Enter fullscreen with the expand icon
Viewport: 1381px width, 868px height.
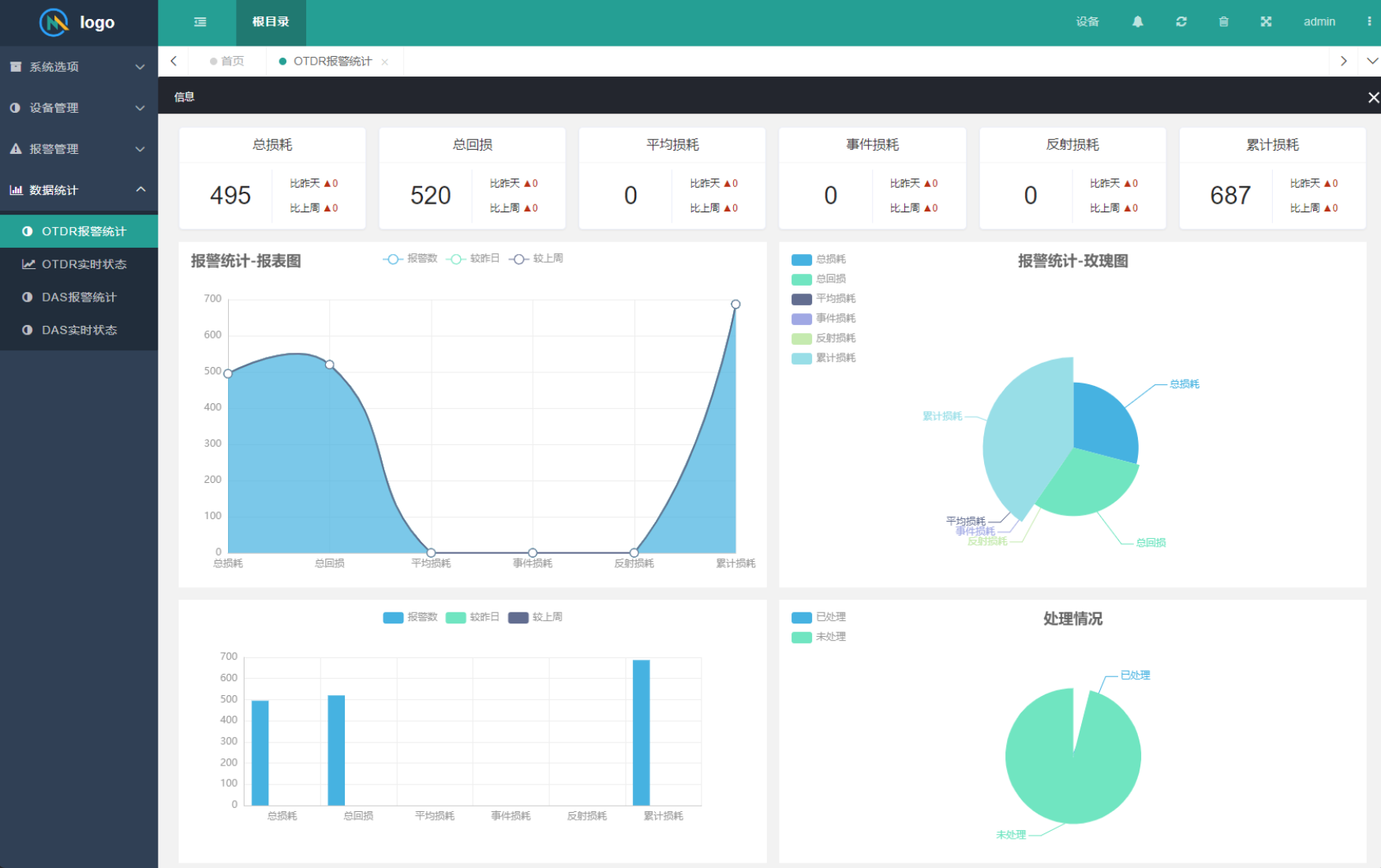tap(1266, 22)
